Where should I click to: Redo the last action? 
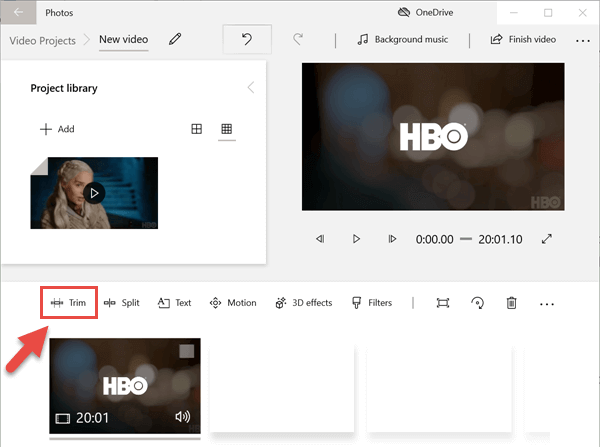pyautogui.click(x=298, y=39)
